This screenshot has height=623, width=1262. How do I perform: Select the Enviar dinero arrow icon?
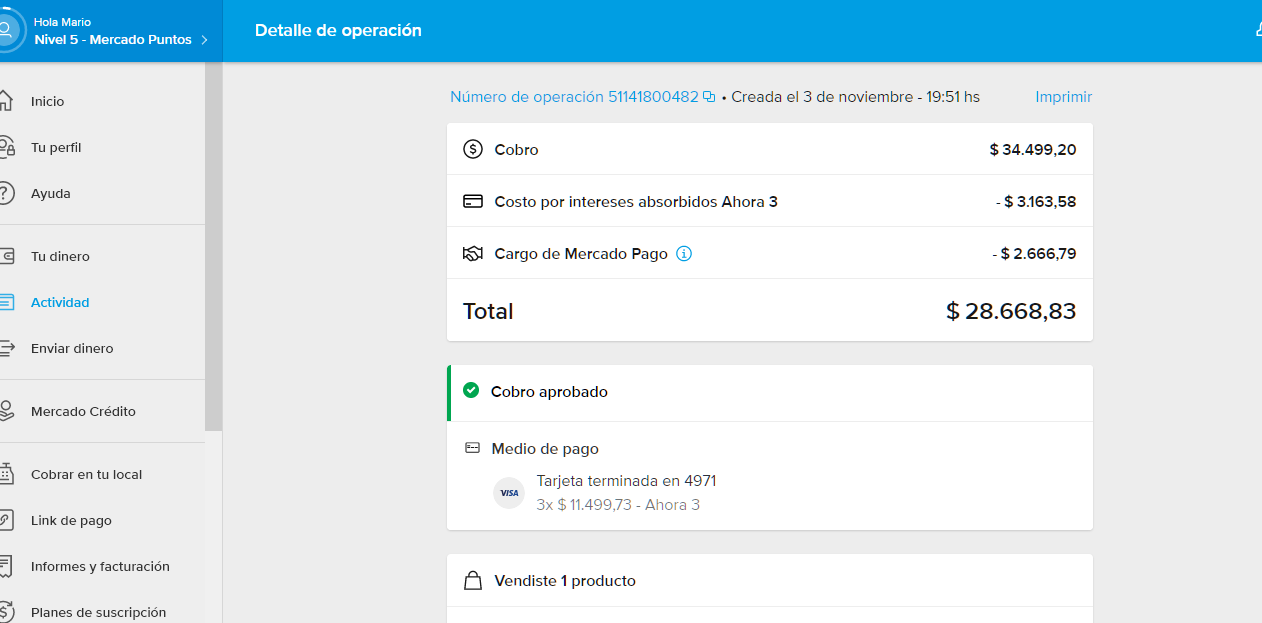point(5,348)
